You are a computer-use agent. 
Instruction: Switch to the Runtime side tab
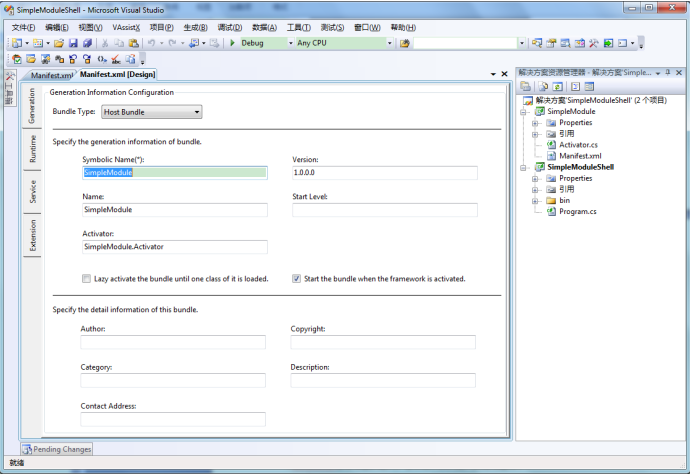33,149
